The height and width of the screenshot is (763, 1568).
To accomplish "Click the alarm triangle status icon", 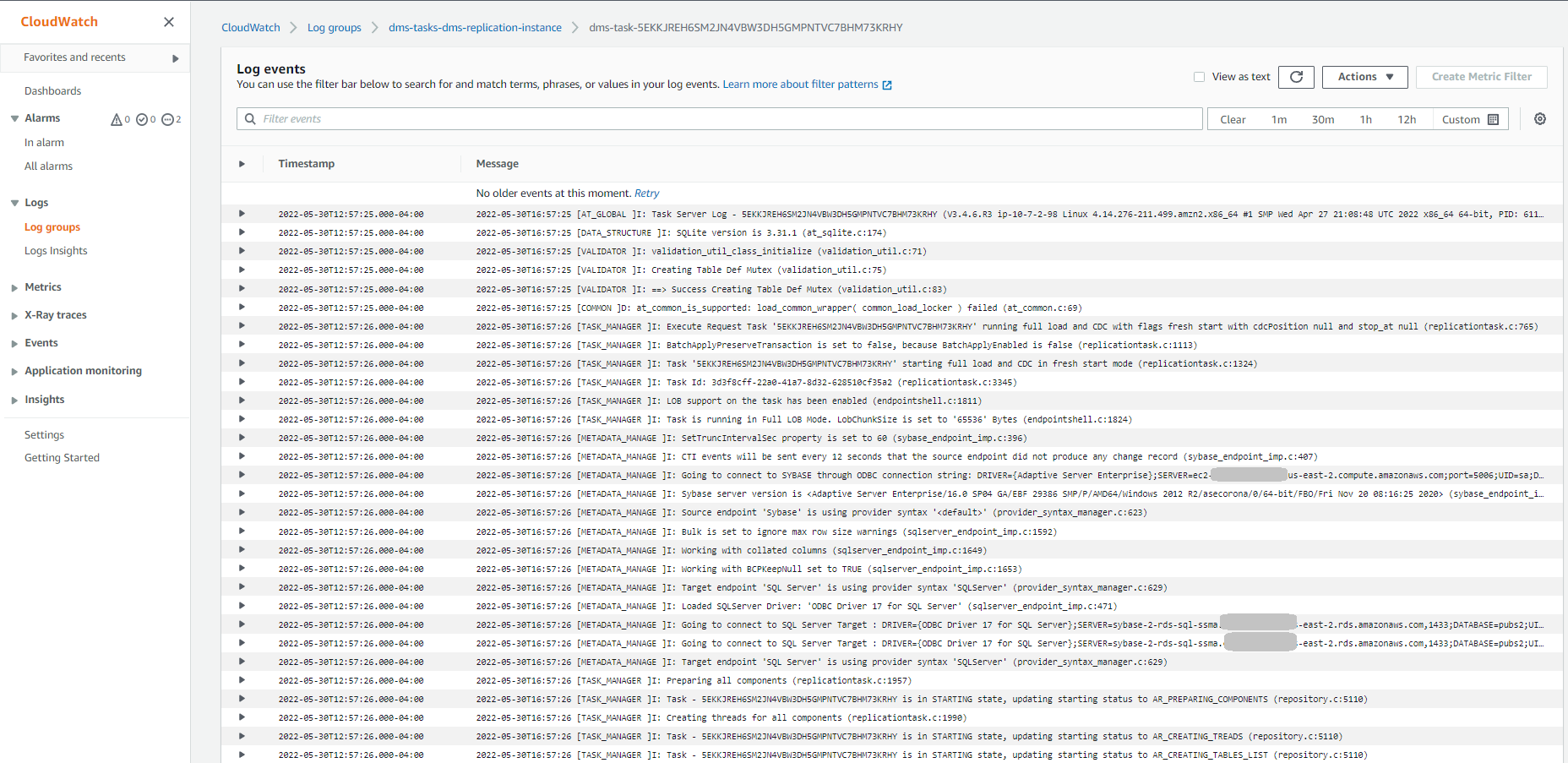I will click(117, 120).
